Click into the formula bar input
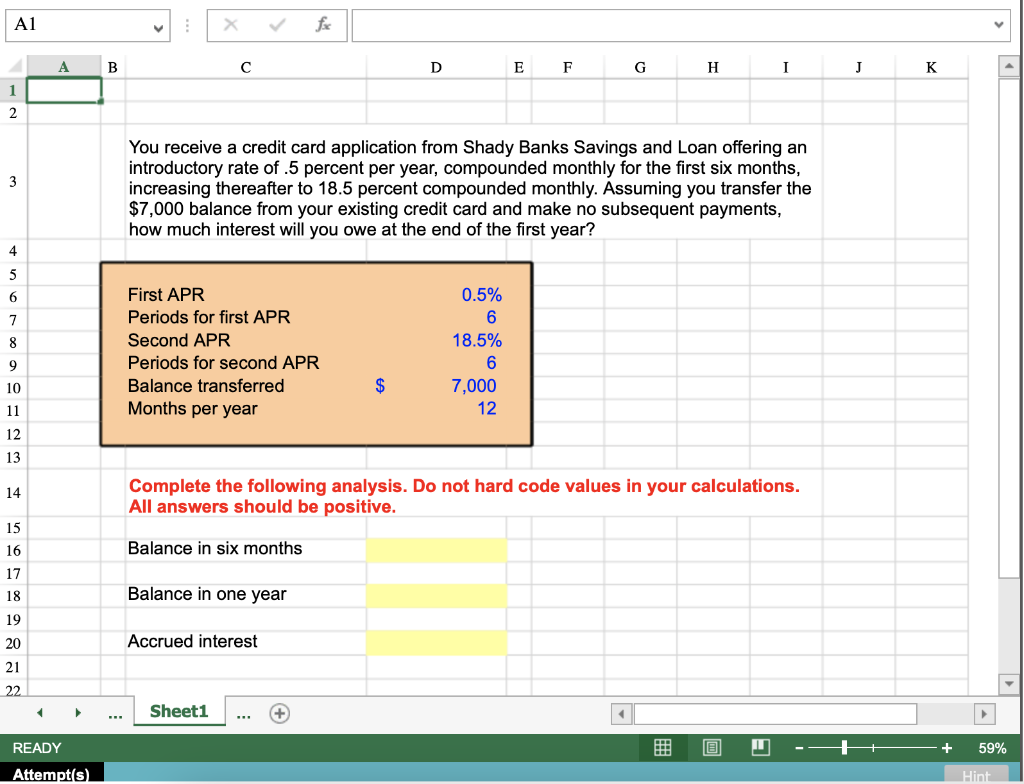This screenshot has width=1024, height=784. pyautogui.click(x=671, y=25)
